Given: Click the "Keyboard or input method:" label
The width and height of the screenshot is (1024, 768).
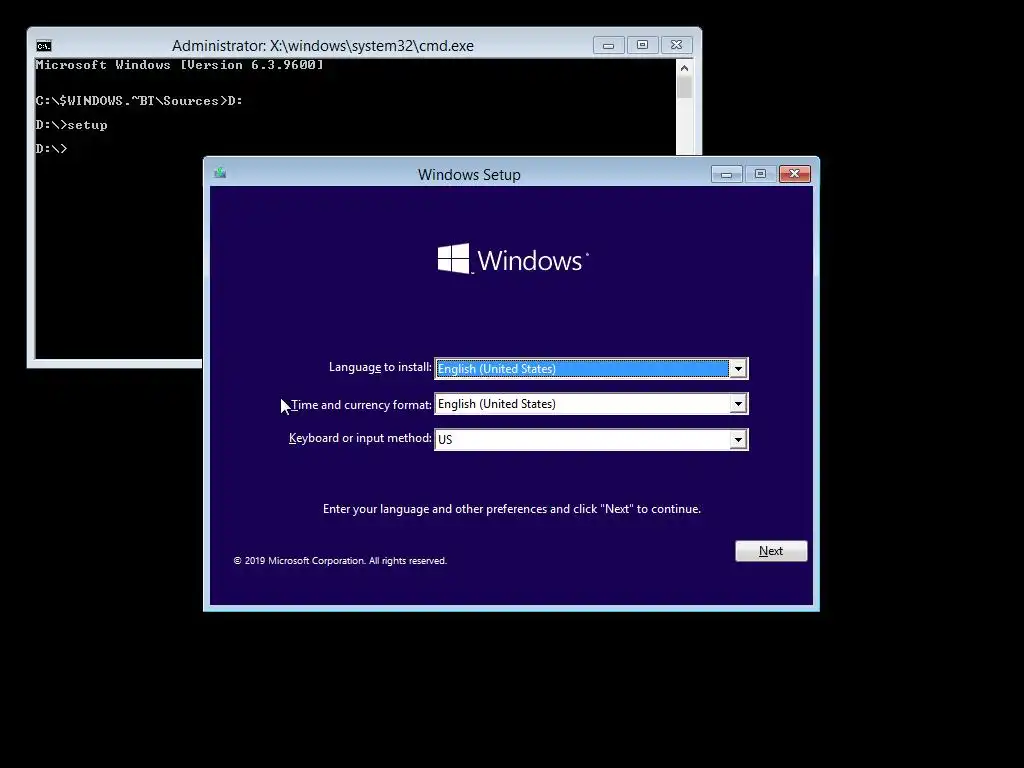Looking at the screenshot, I should click(360, 438).
